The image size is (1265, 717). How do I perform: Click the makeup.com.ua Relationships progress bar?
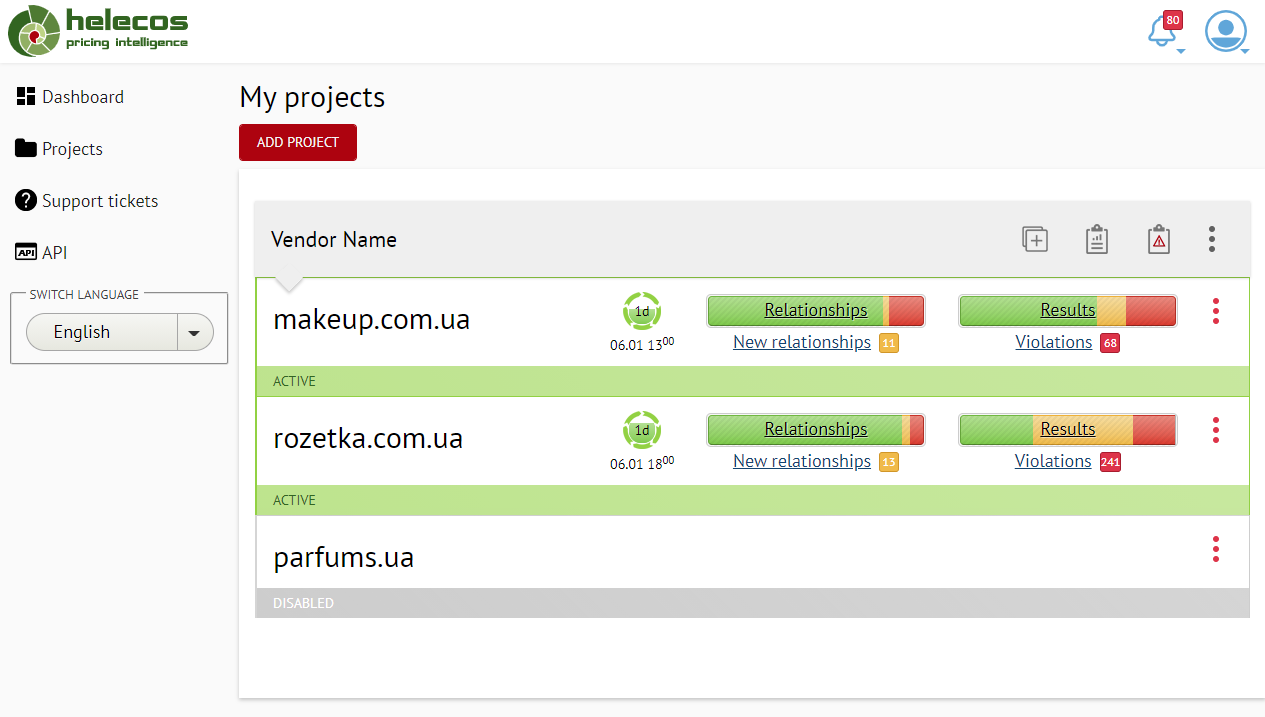(x=815, y=311)
